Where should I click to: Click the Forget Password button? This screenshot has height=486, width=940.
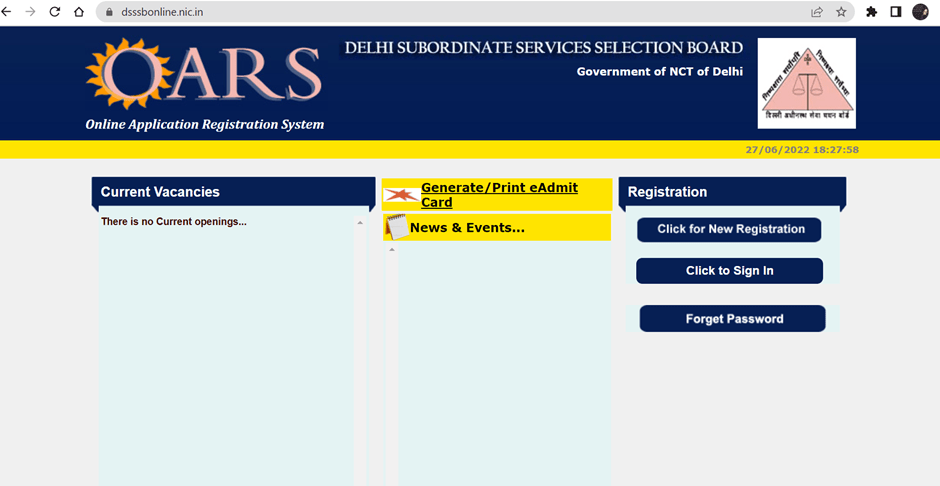click(x=733, y=319)
